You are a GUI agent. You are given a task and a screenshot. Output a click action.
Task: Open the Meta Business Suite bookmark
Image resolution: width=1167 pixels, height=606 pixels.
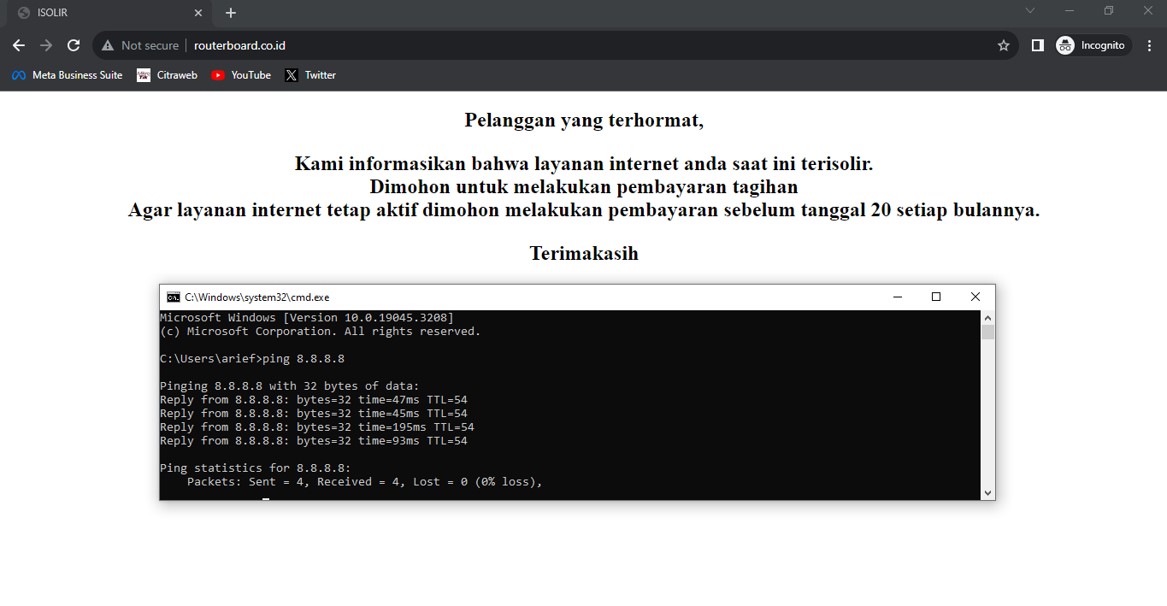click(66, 75)
